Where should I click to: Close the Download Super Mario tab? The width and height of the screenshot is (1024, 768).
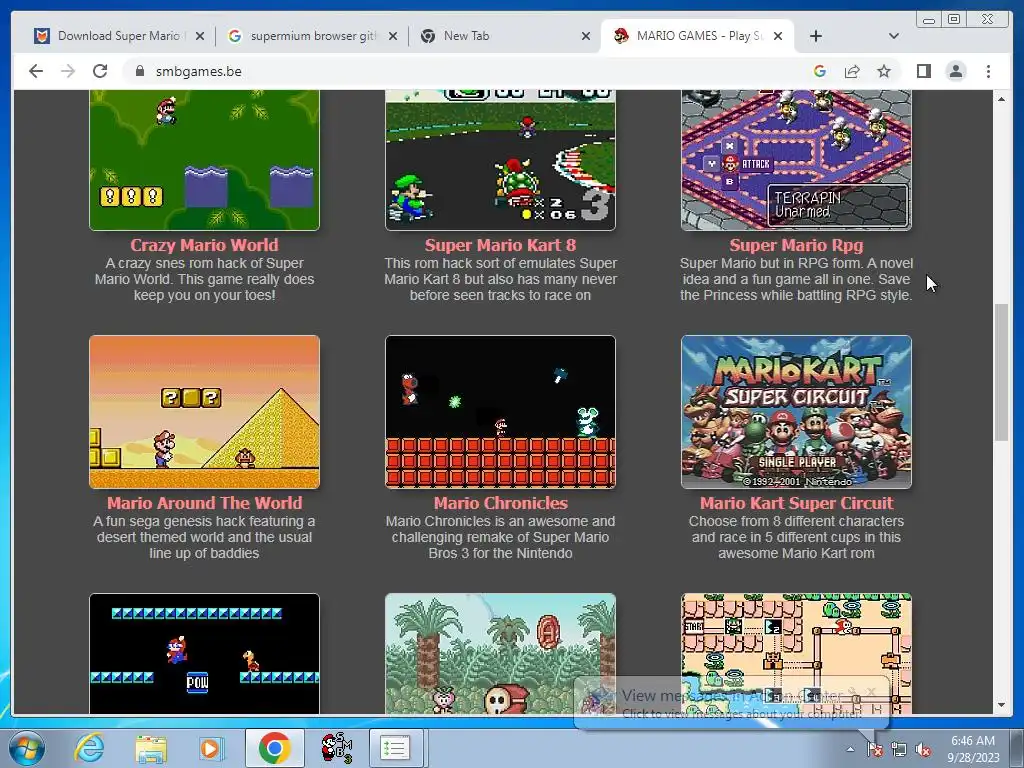pyautogui.click(x=200, y=37)
